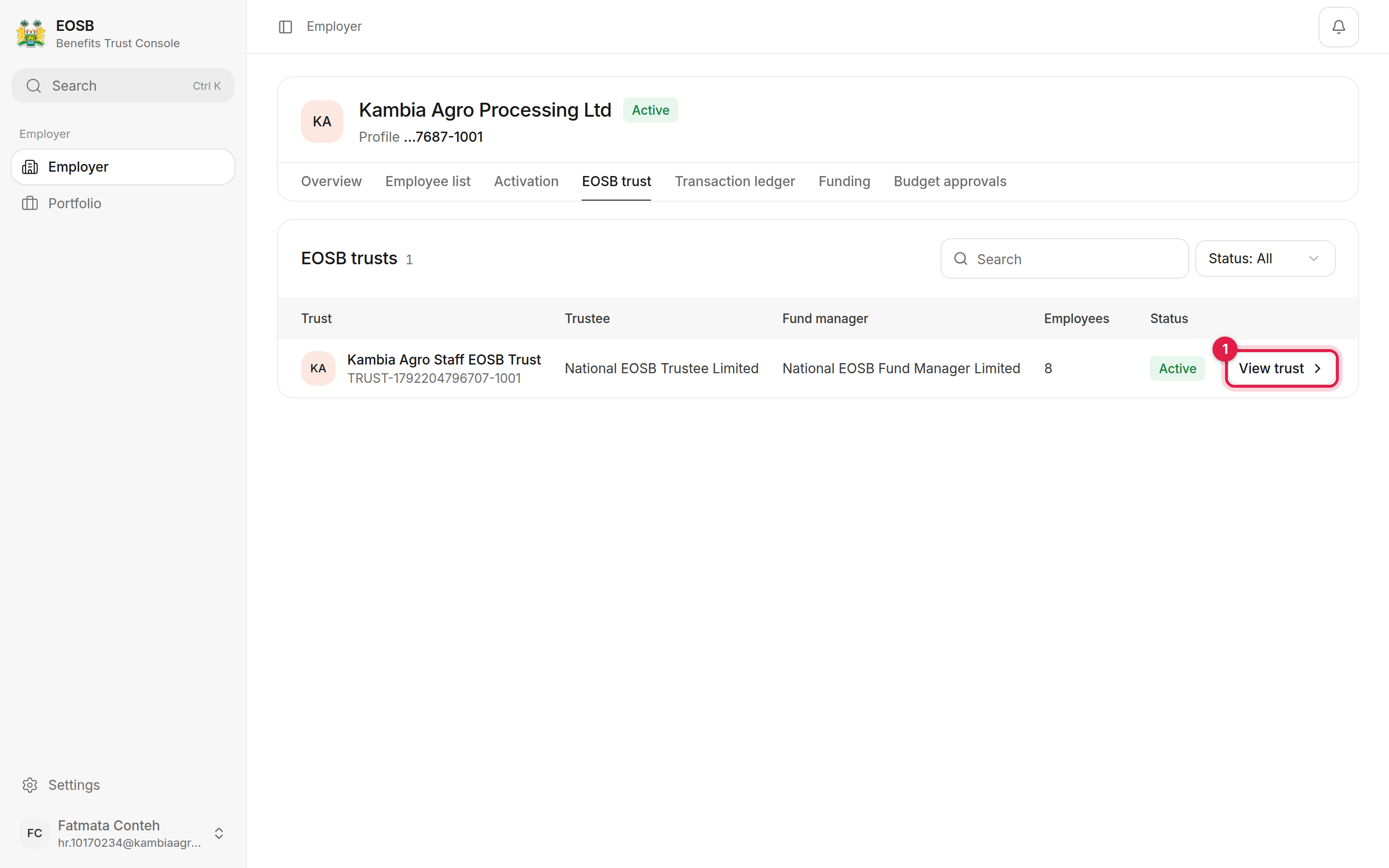Open Portfolio in the sidebar

pos(123,203)
